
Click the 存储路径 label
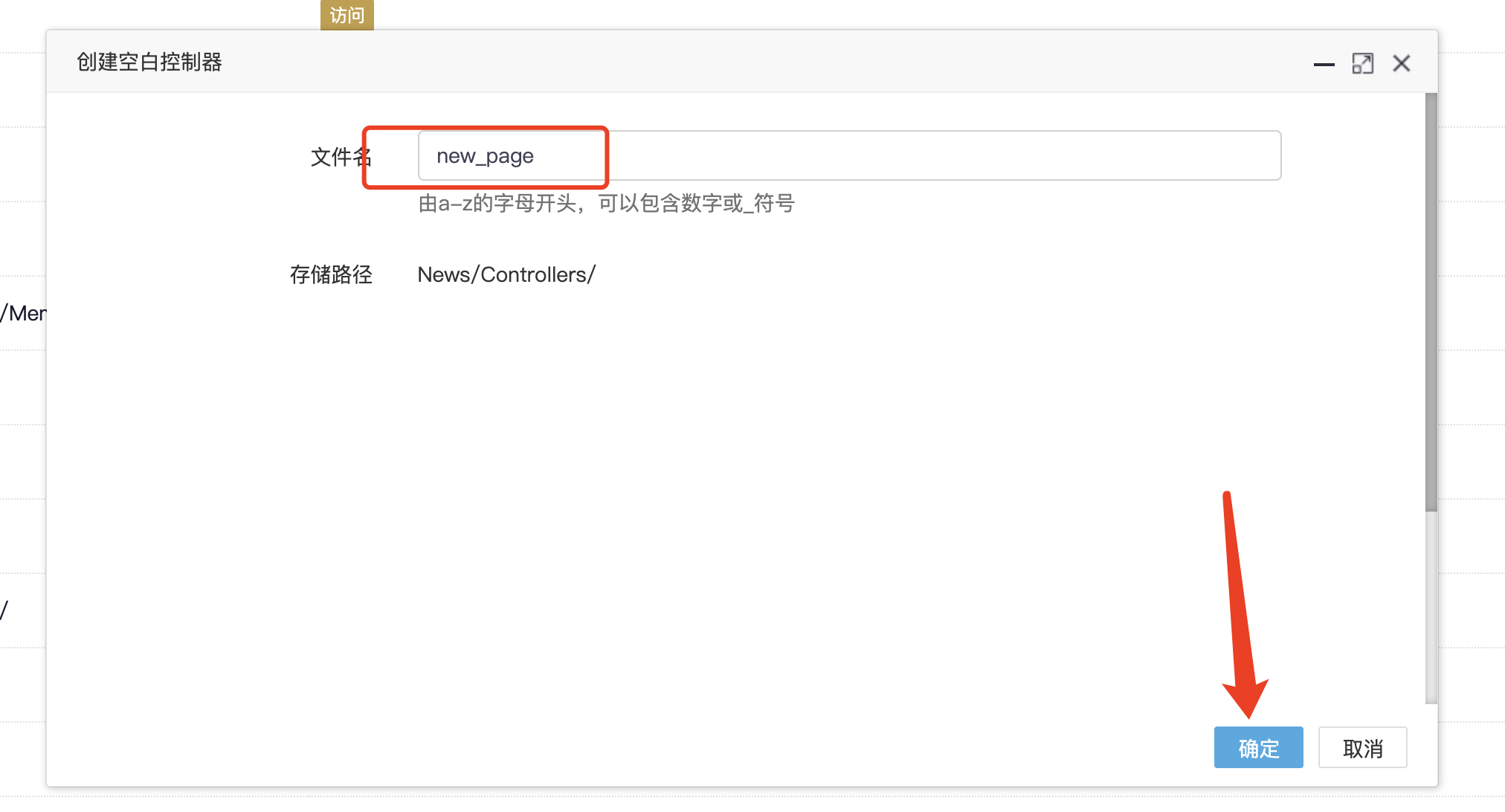[331, 274]
